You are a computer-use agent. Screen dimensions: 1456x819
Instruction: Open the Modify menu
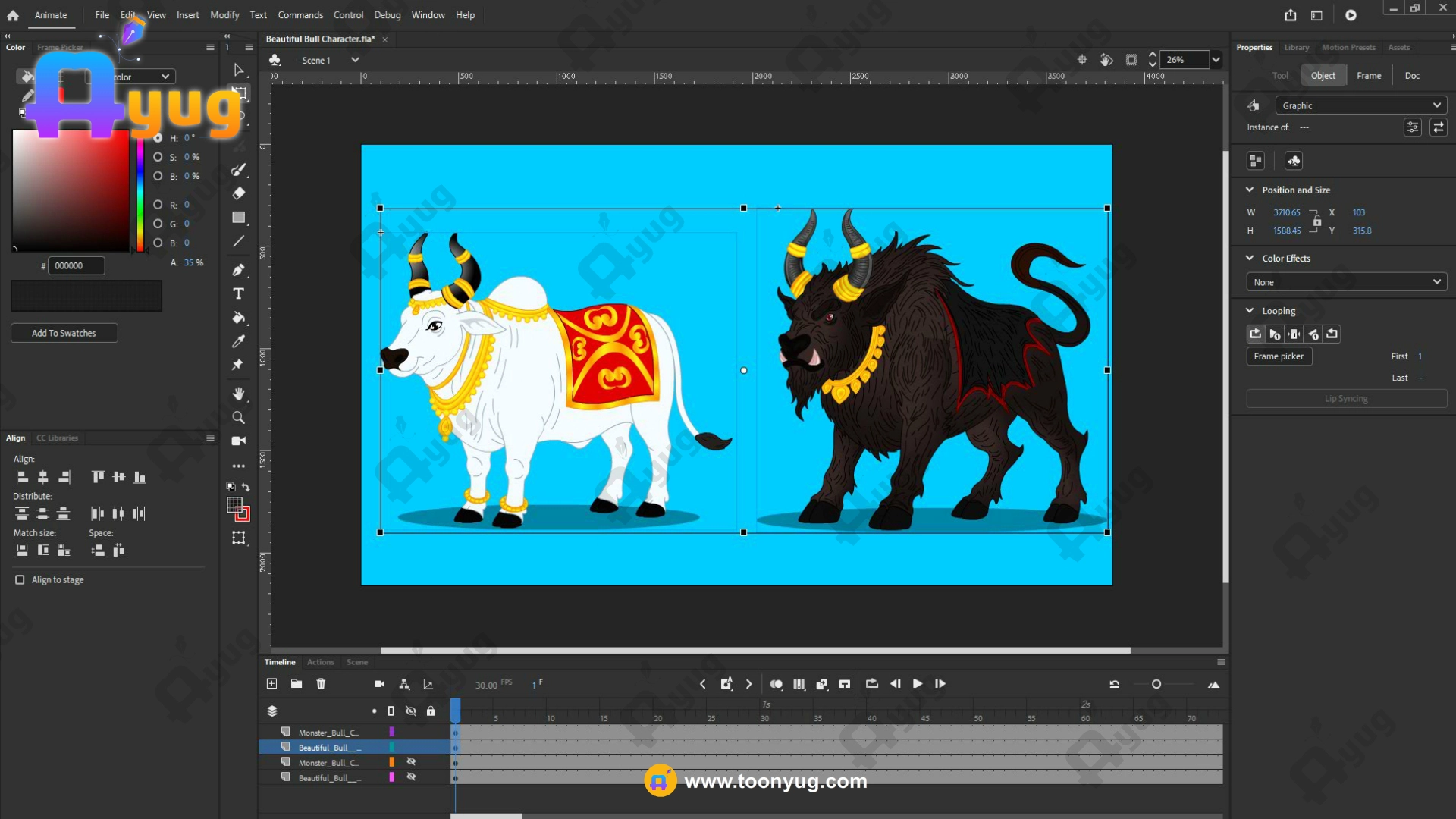coord(224,15)
